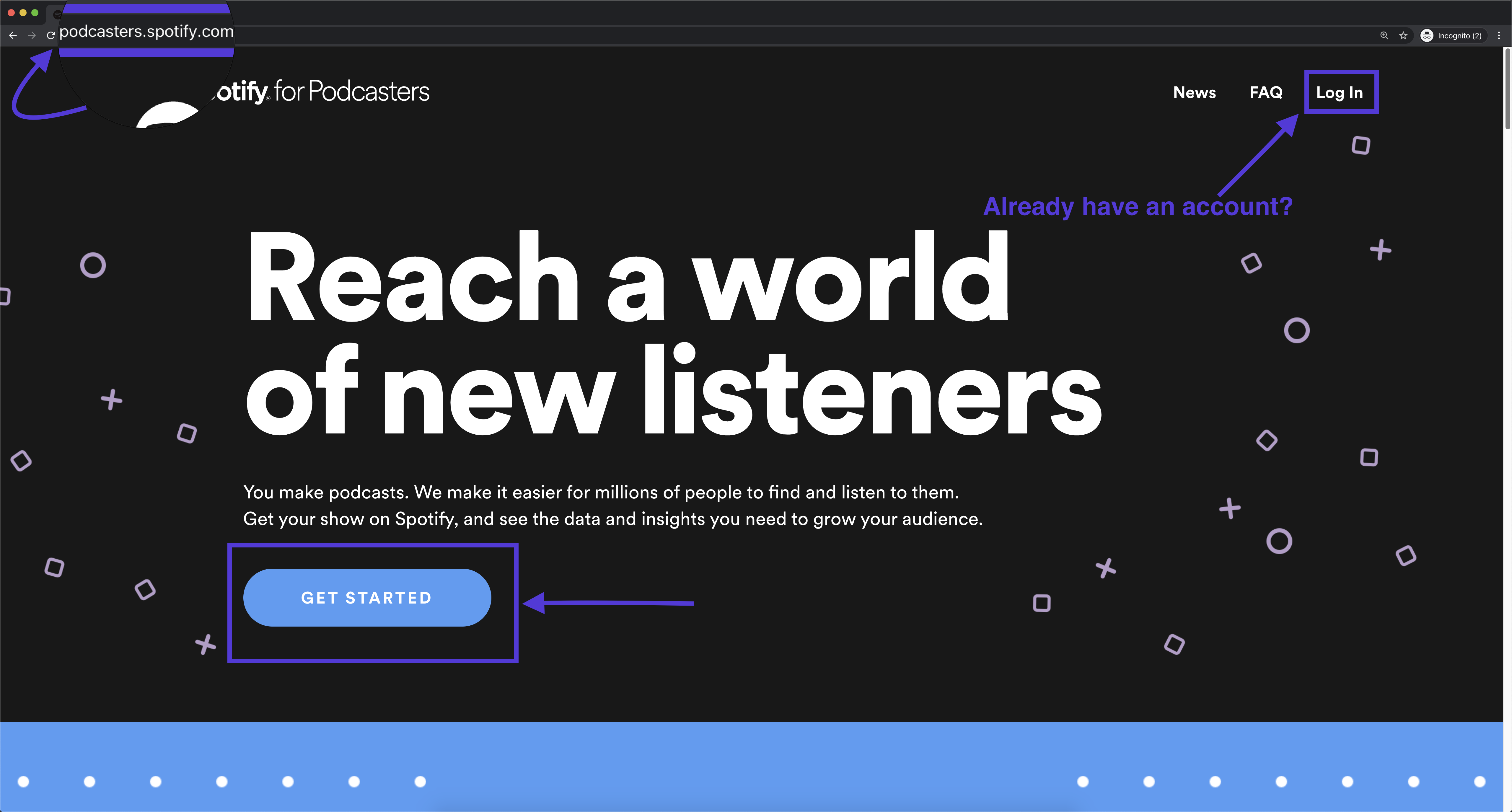This screenshot has height=812, width=1512.
Task: Click the "Reach a world of new listeners" headline
Action: (x=674, y=333)
